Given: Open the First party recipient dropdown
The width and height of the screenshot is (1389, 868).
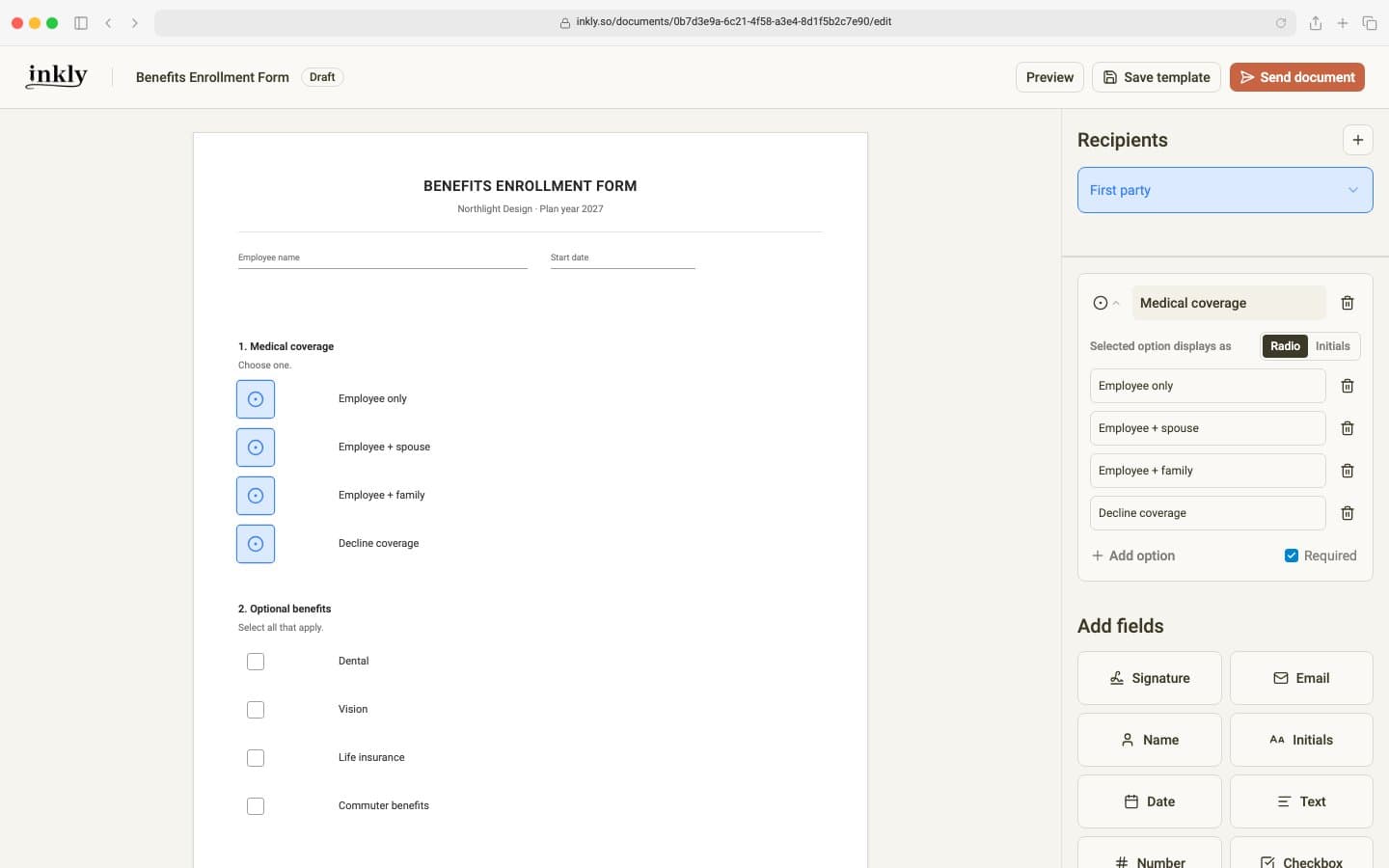Looking at the screenshot, I should point(1225,190).
